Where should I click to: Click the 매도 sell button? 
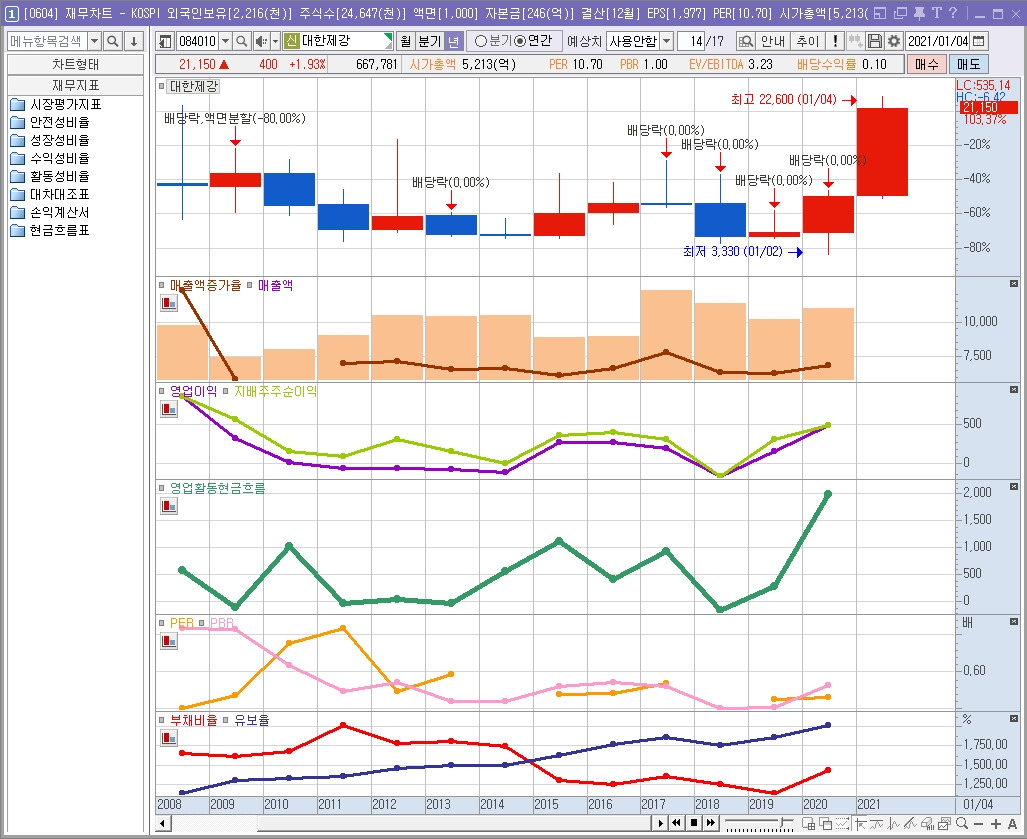point(968,64)
